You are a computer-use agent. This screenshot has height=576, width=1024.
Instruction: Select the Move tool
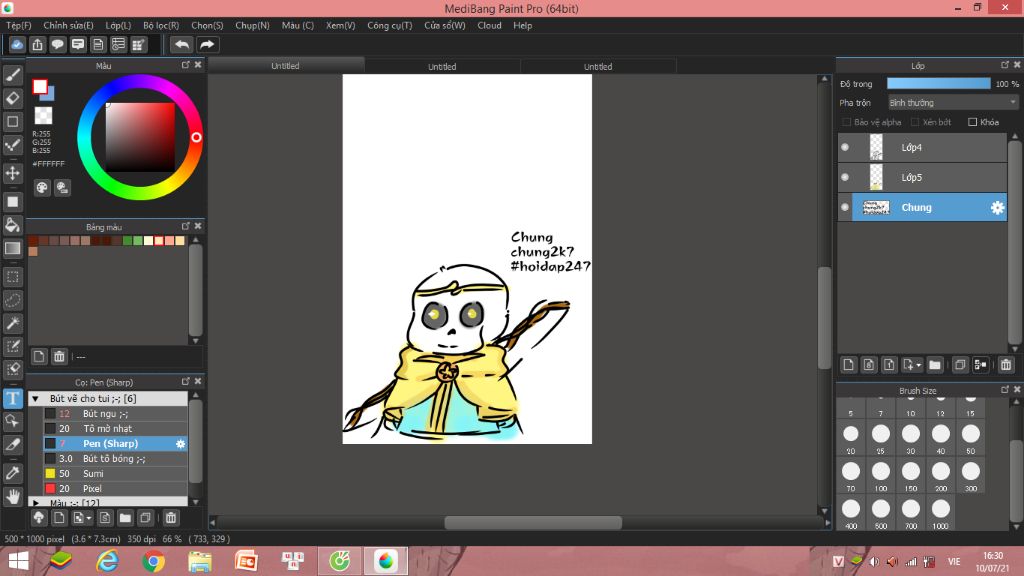(12, 173)
